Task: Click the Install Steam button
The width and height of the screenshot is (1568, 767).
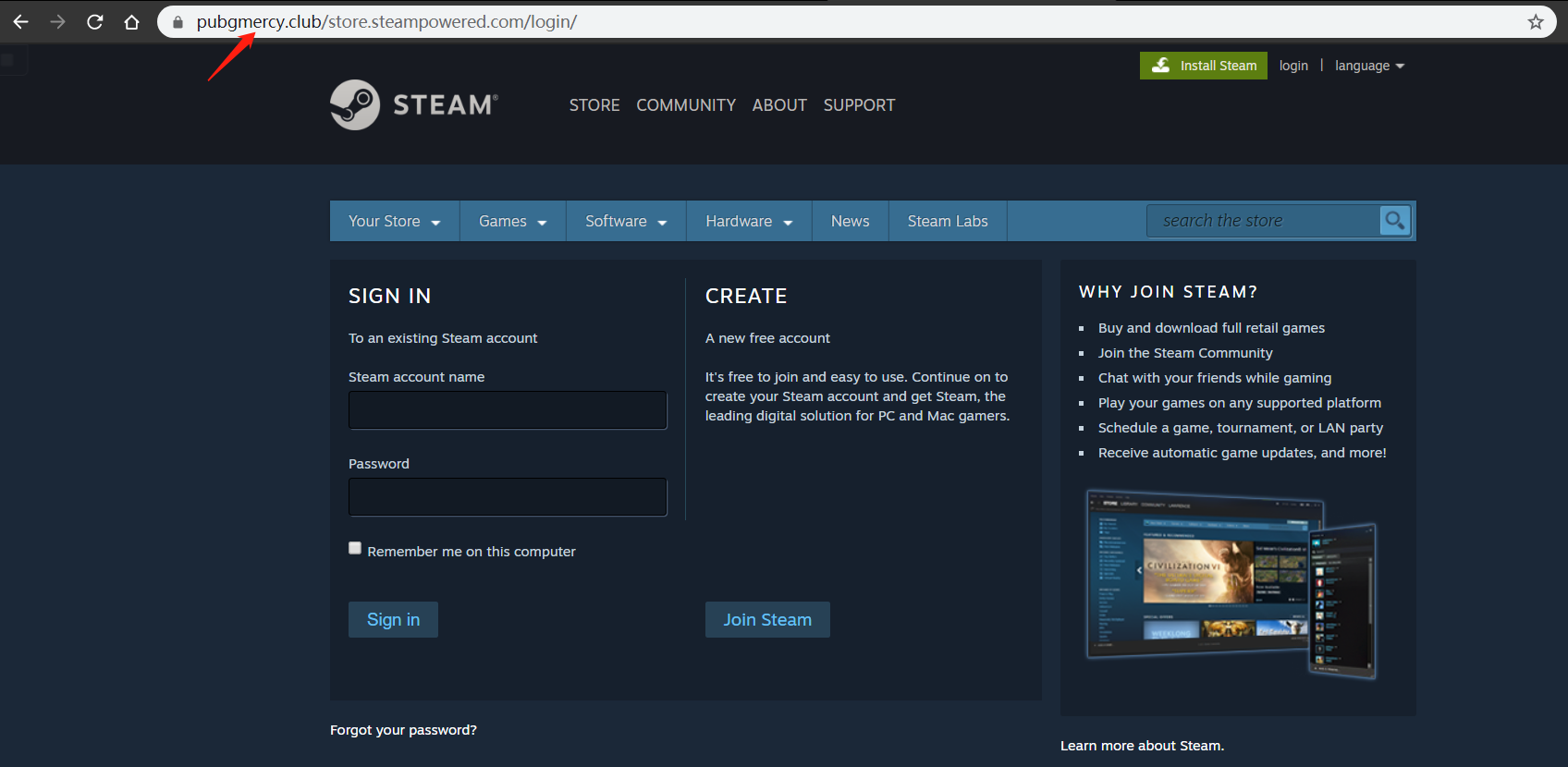Action: click(x=1204, y=66)
